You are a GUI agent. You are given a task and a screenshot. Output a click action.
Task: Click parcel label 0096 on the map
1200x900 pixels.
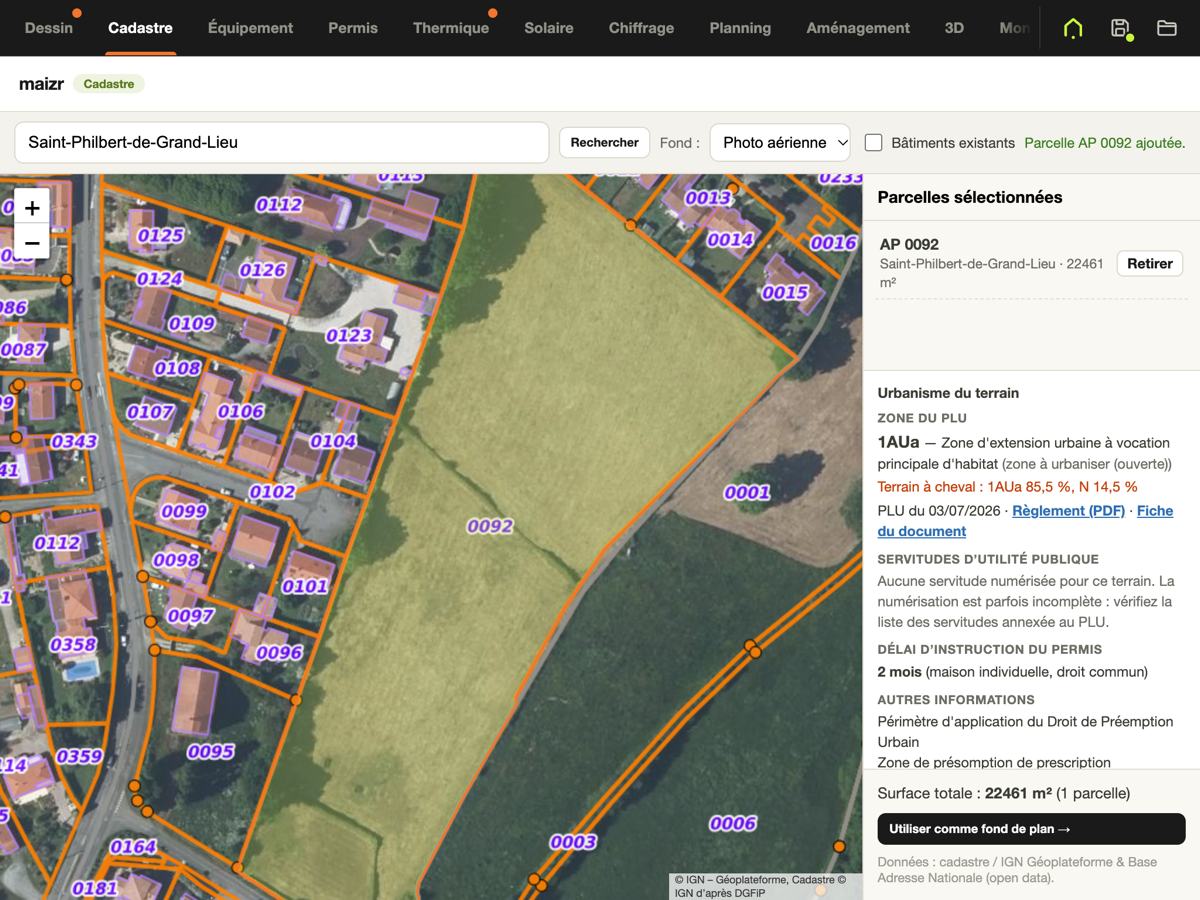click(x=279, y=653)
